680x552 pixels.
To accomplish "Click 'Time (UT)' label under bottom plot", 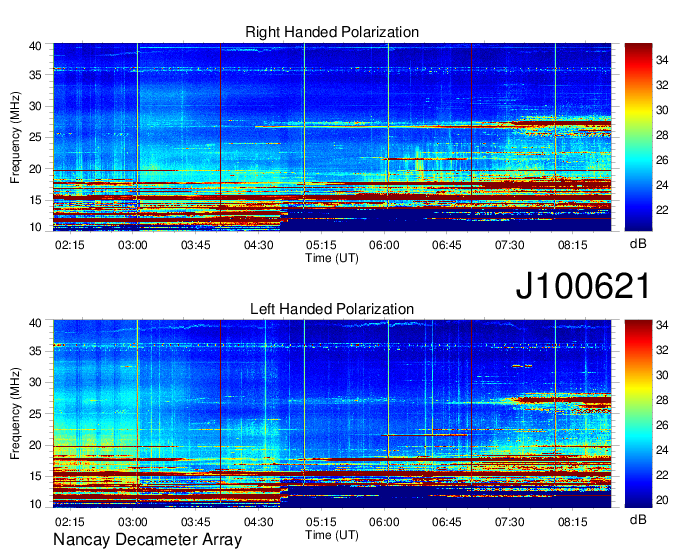I will point(332,535).
